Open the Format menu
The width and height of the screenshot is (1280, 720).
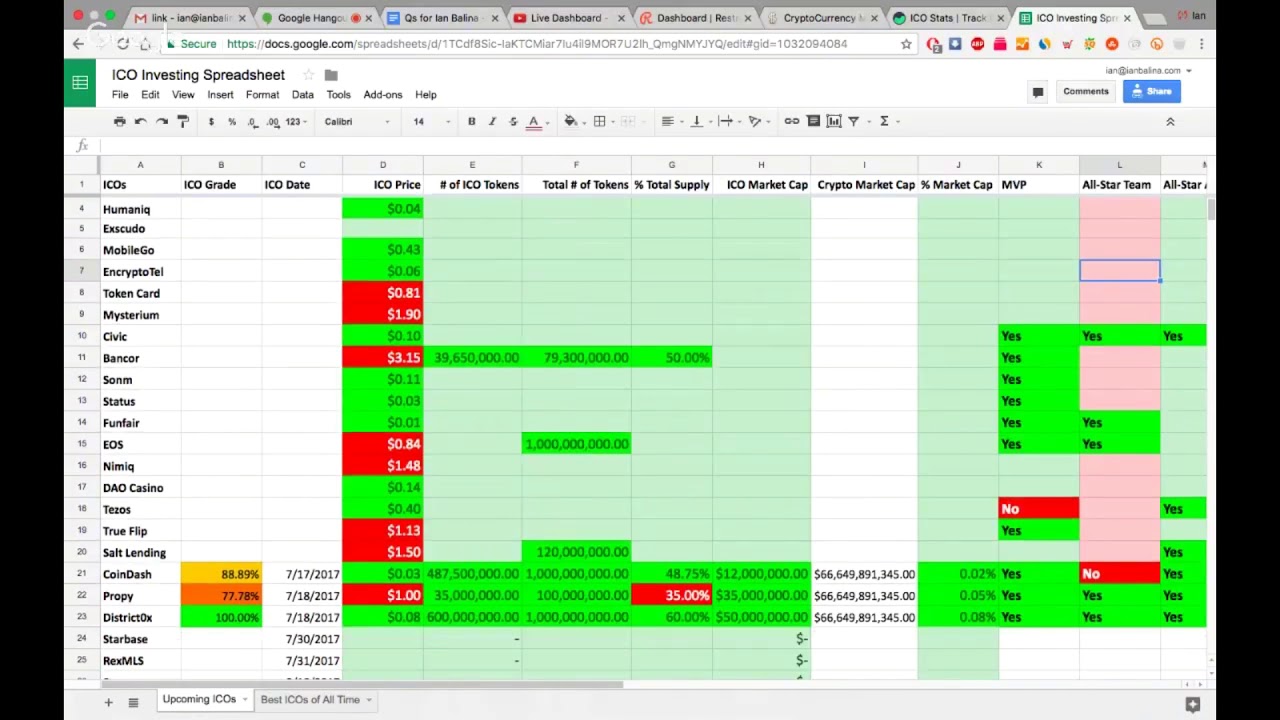click(262, 95)
